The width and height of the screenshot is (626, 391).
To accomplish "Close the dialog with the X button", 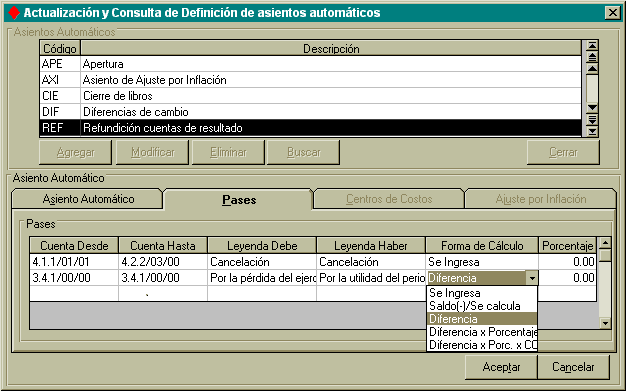I will pos(612,13).
